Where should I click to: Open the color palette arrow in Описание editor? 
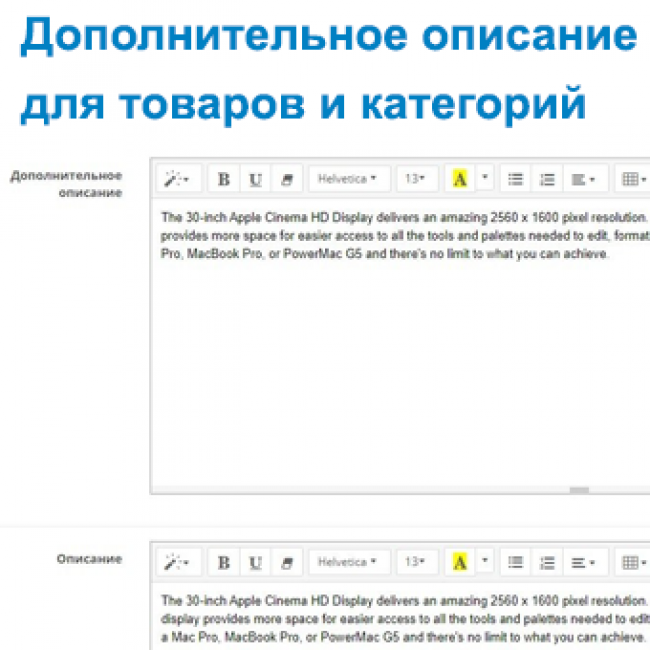(x=485, y=563)
